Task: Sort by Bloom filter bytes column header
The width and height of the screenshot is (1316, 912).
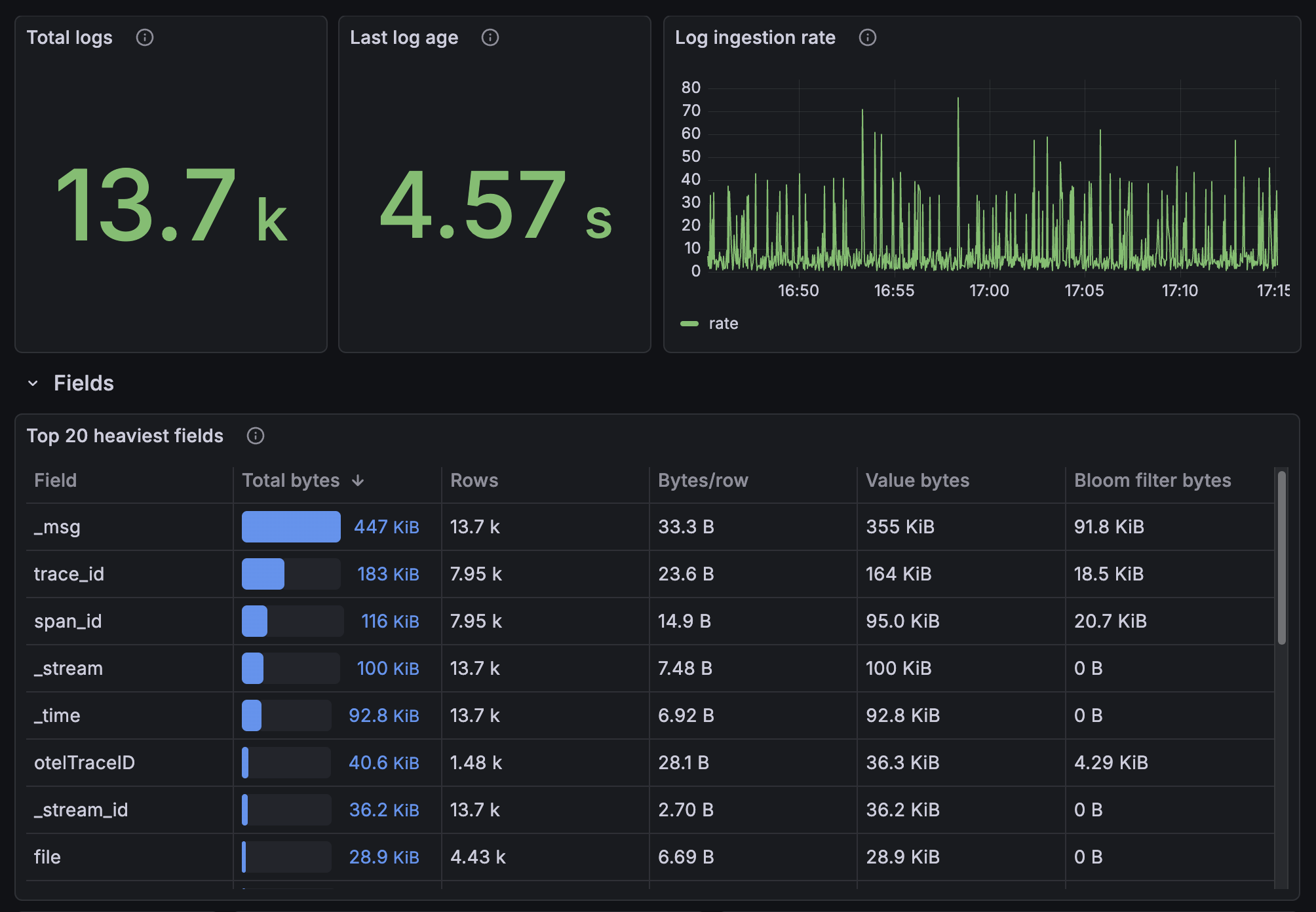Action: (x=1151, y=480)
